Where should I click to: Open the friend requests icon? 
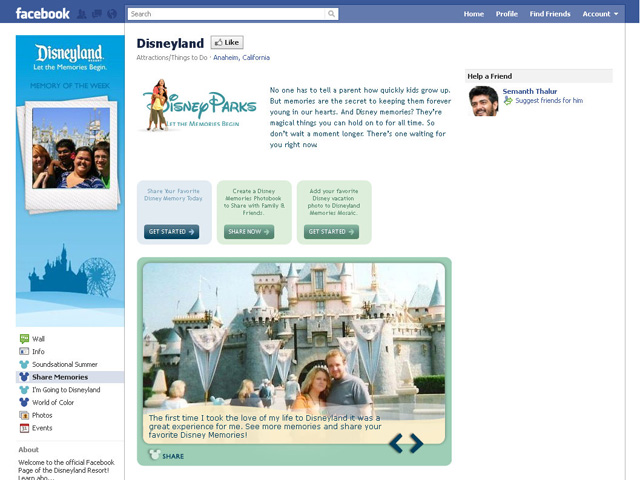pyautogui.click(x=82, y=14)
